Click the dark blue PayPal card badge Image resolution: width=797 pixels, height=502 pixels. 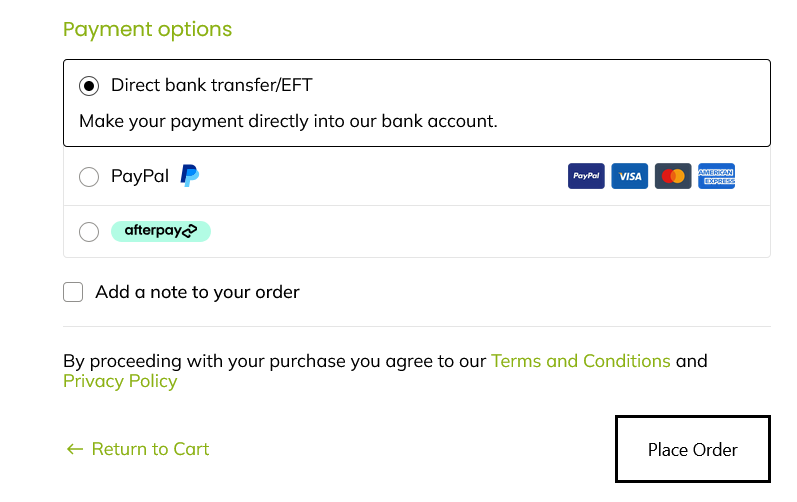(x=586, y=176)
